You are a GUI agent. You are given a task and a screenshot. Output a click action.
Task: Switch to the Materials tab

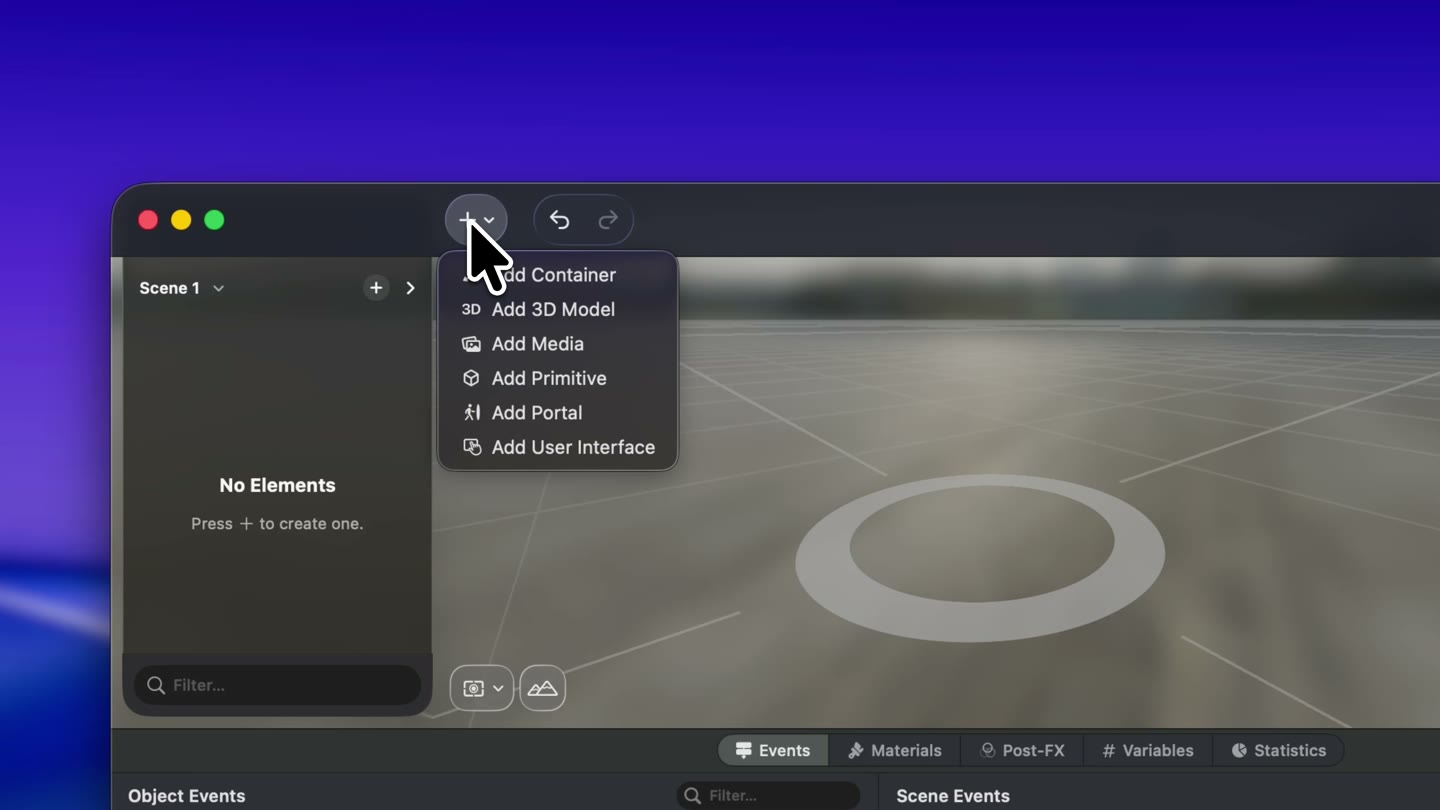click(895, 750)
